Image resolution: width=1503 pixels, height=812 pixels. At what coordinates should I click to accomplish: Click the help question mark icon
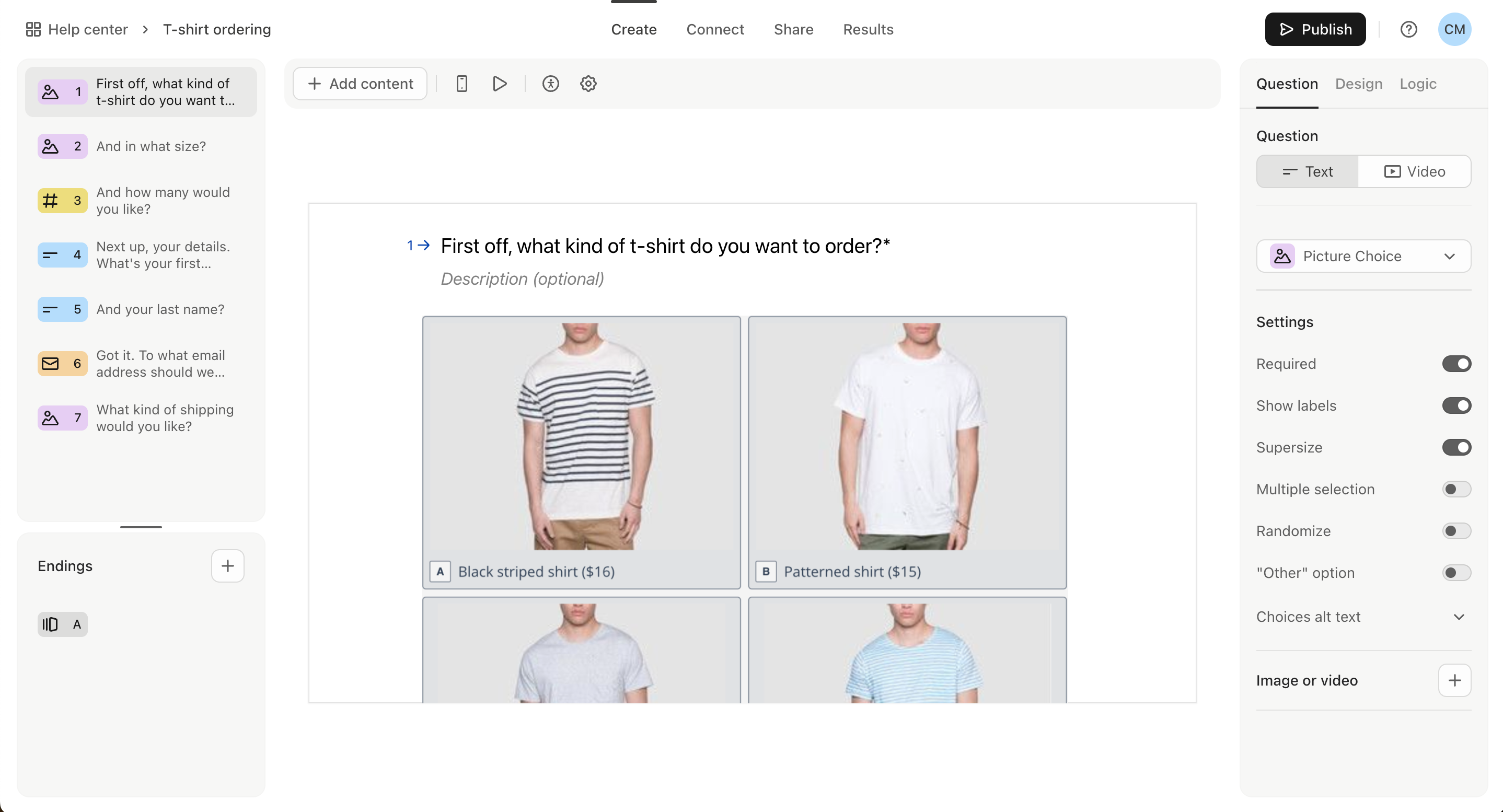pyautogui.click(x=1408, y=29)
